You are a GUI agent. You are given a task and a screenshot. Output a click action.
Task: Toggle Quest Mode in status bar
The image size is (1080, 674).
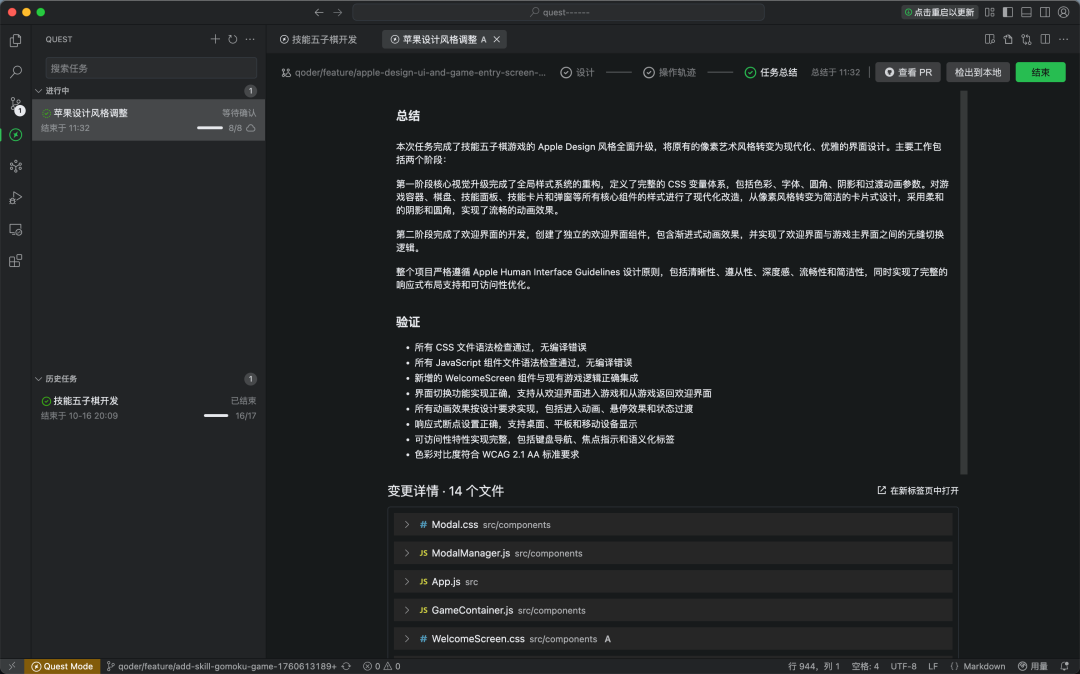pyautogui.click(x=62, y=666)
